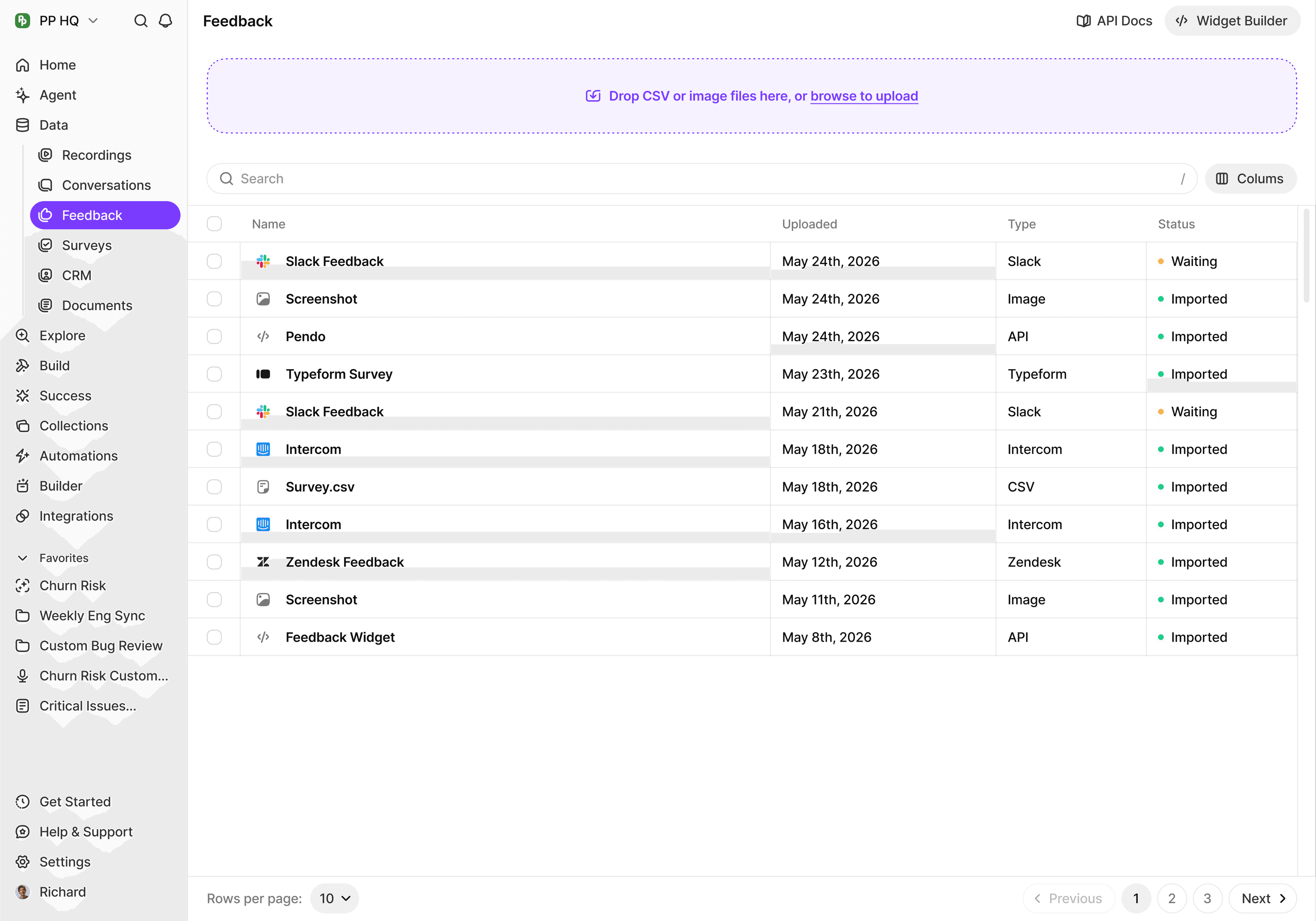Click the Explore magnifier icon
This screenshot has width=1316, height=921.
(x=22, y=336)
